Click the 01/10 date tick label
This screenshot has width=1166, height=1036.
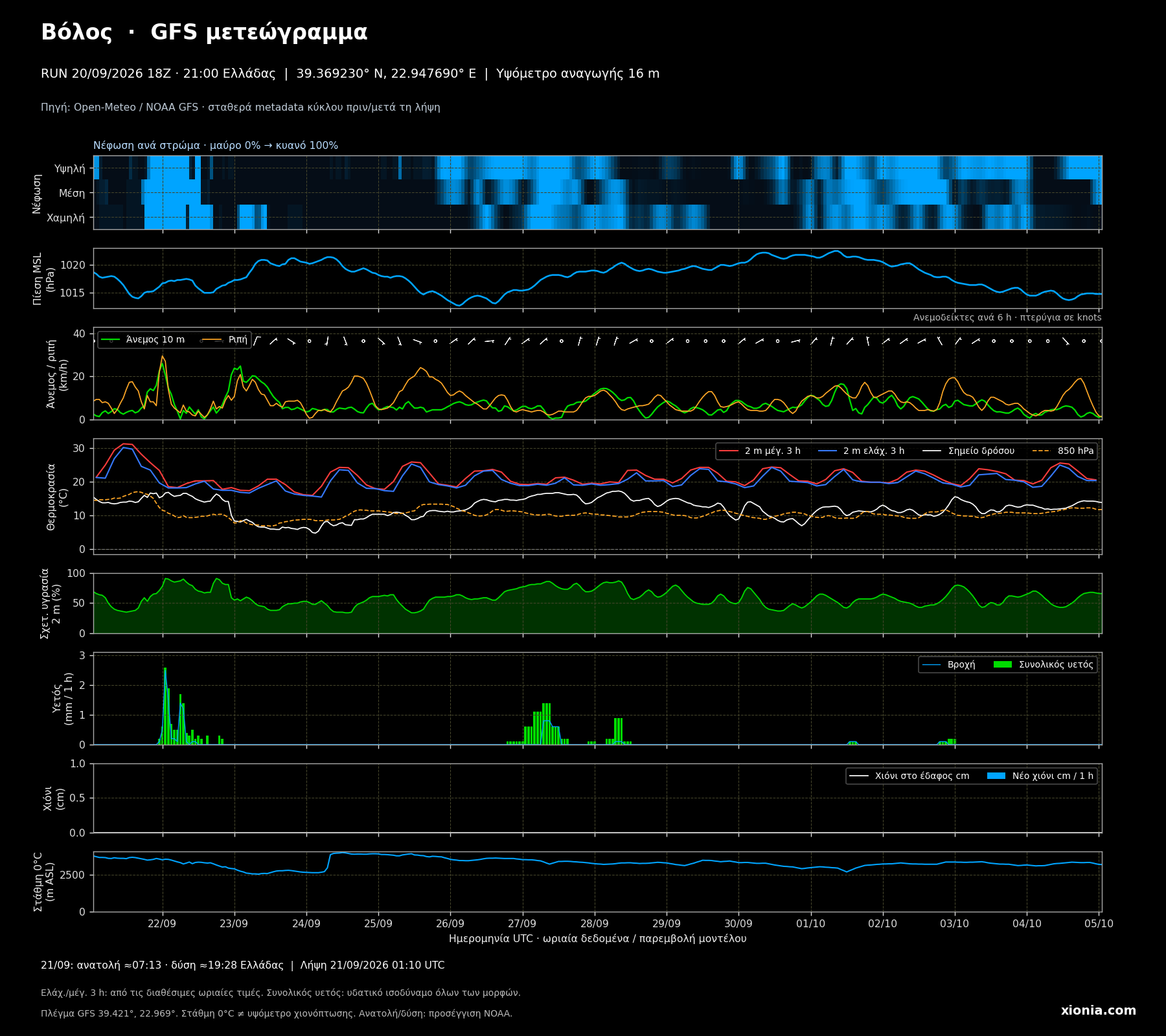coord(810,923)
